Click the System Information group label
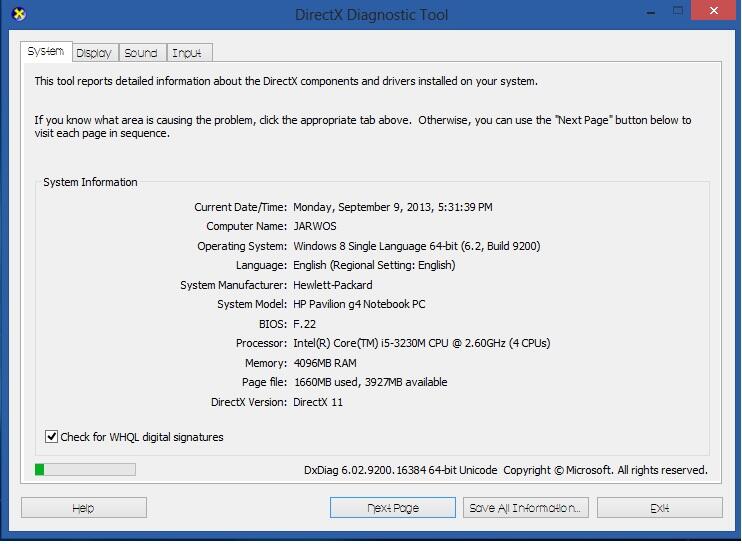This screenshot has width=742, height=544. click(x=90, y=182)
